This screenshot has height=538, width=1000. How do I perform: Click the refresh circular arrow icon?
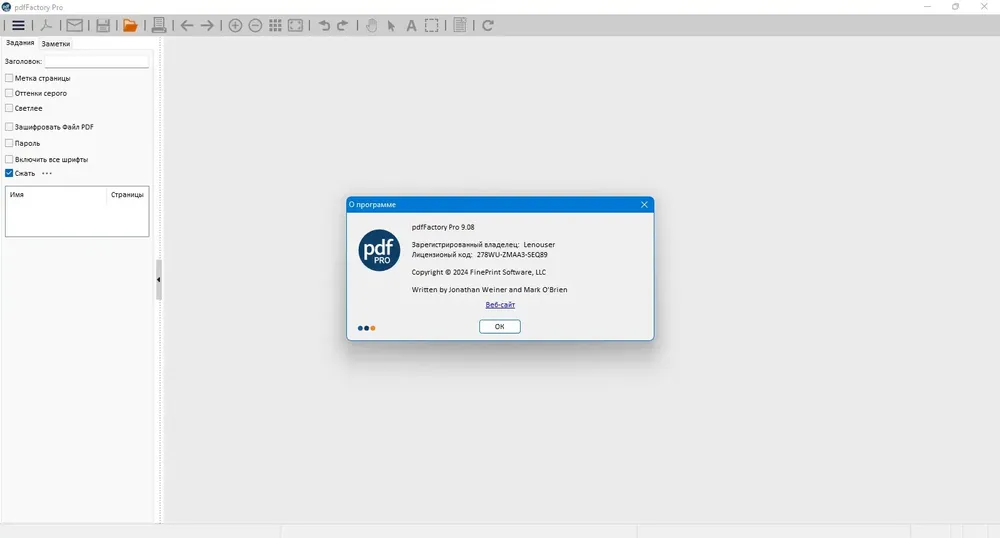click(488, 25)
